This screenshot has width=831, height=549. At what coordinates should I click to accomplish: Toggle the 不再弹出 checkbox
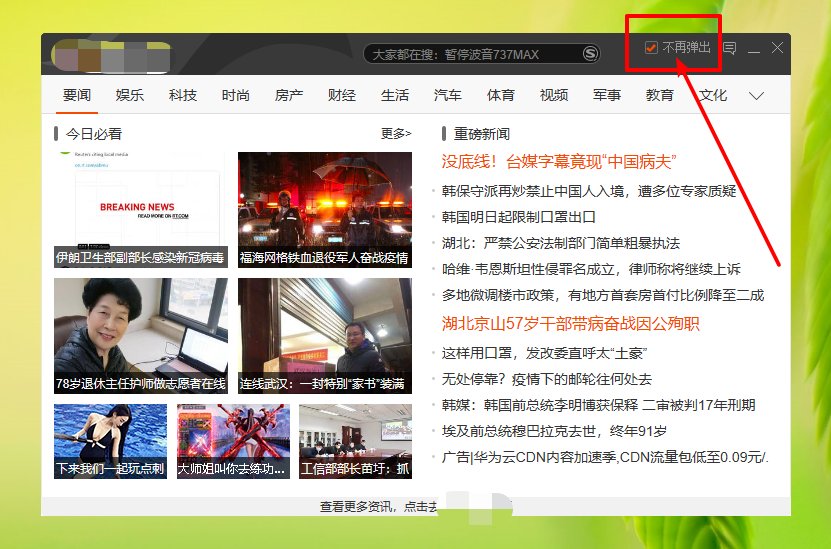[651, 48]
